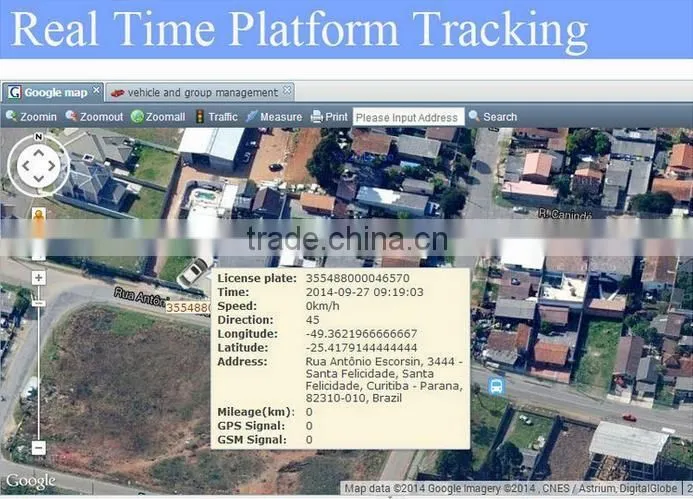Pan map up with compass arrow

tap(38, 153)
